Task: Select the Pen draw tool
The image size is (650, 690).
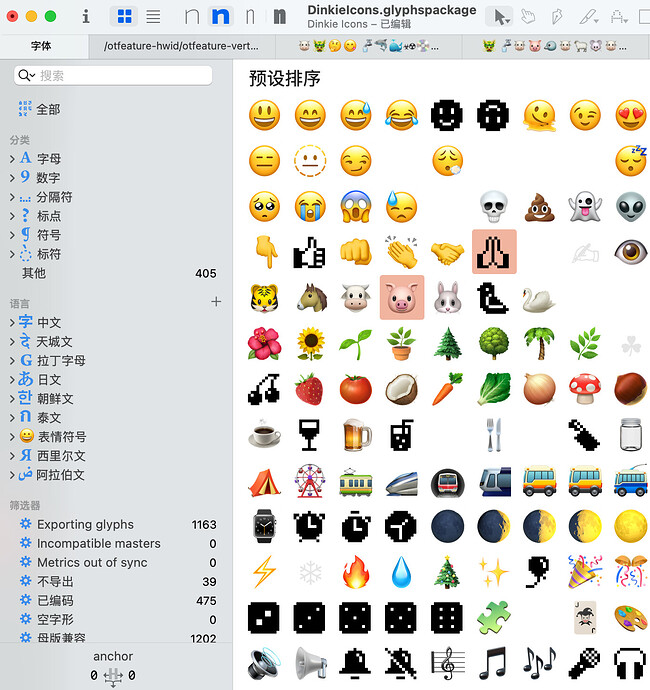Action: [557, 17]
